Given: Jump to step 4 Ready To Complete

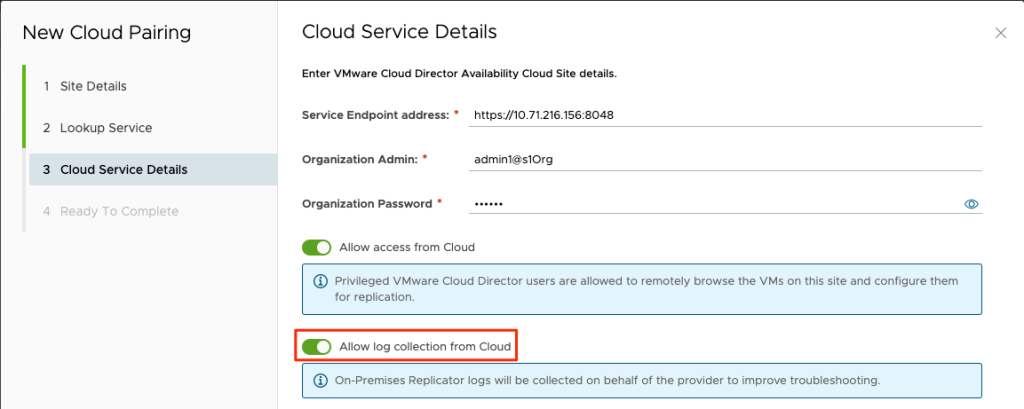Looking at the screenshot, I should [x=118, y=211].
